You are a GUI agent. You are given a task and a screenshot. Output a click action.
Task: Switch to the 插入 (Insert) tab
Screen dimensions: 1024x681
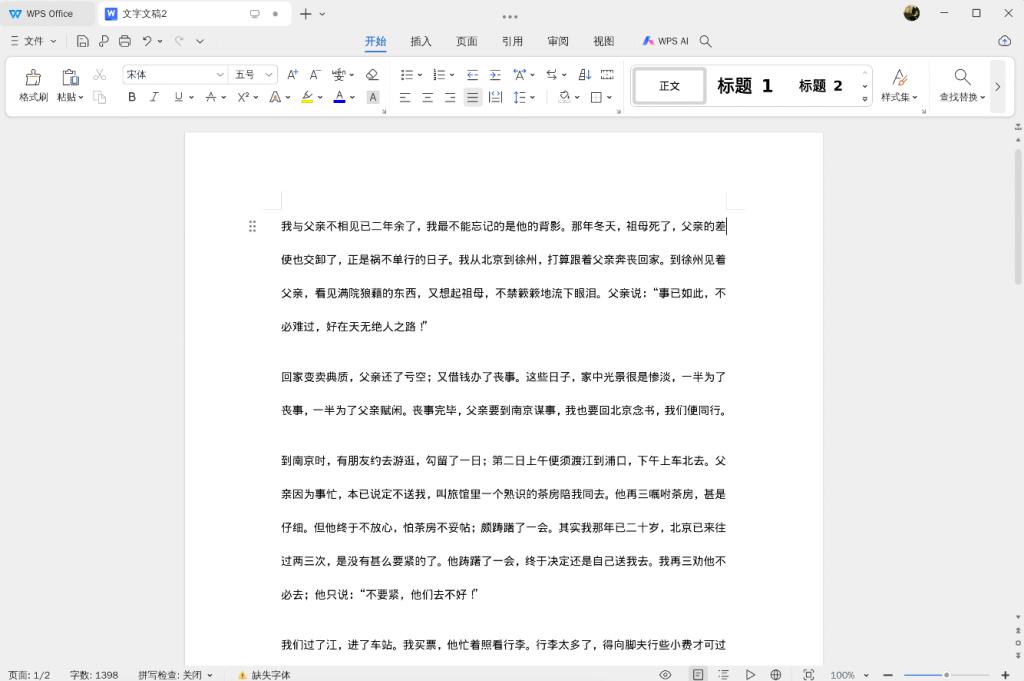click(421, 41)
